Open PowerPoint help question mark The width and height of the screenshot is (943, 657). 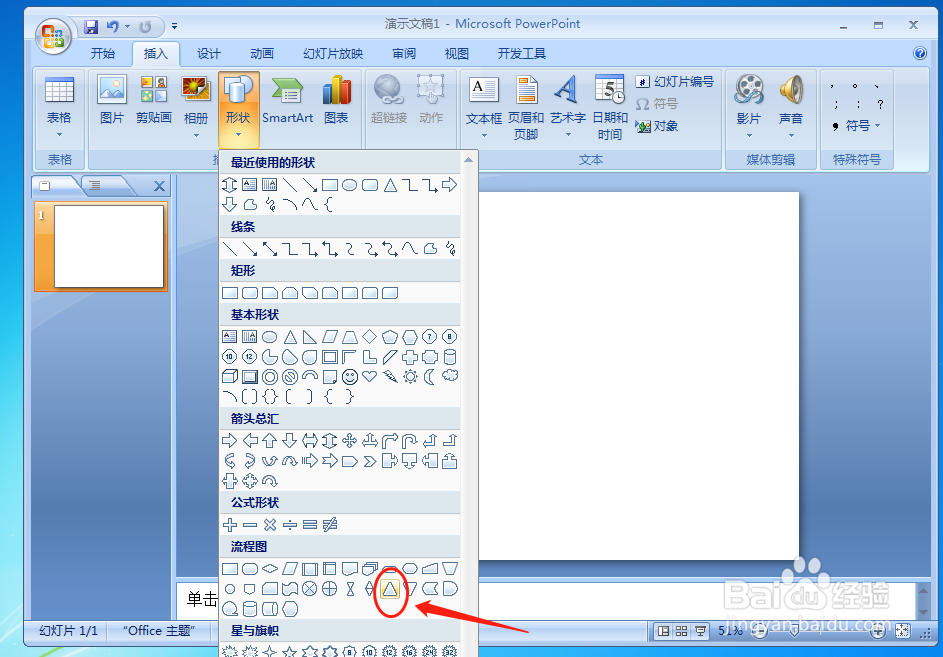tap(920, 53)
